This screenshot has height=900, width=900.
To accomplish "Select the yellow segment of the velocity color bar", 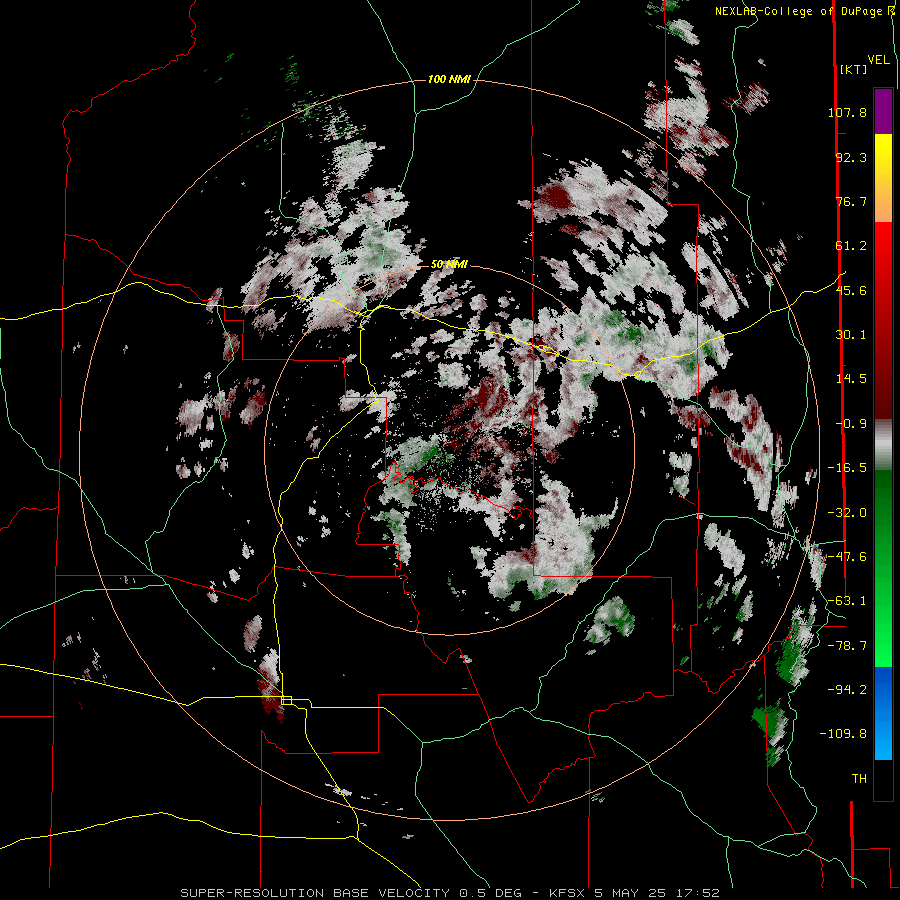I will click(883, 178).
